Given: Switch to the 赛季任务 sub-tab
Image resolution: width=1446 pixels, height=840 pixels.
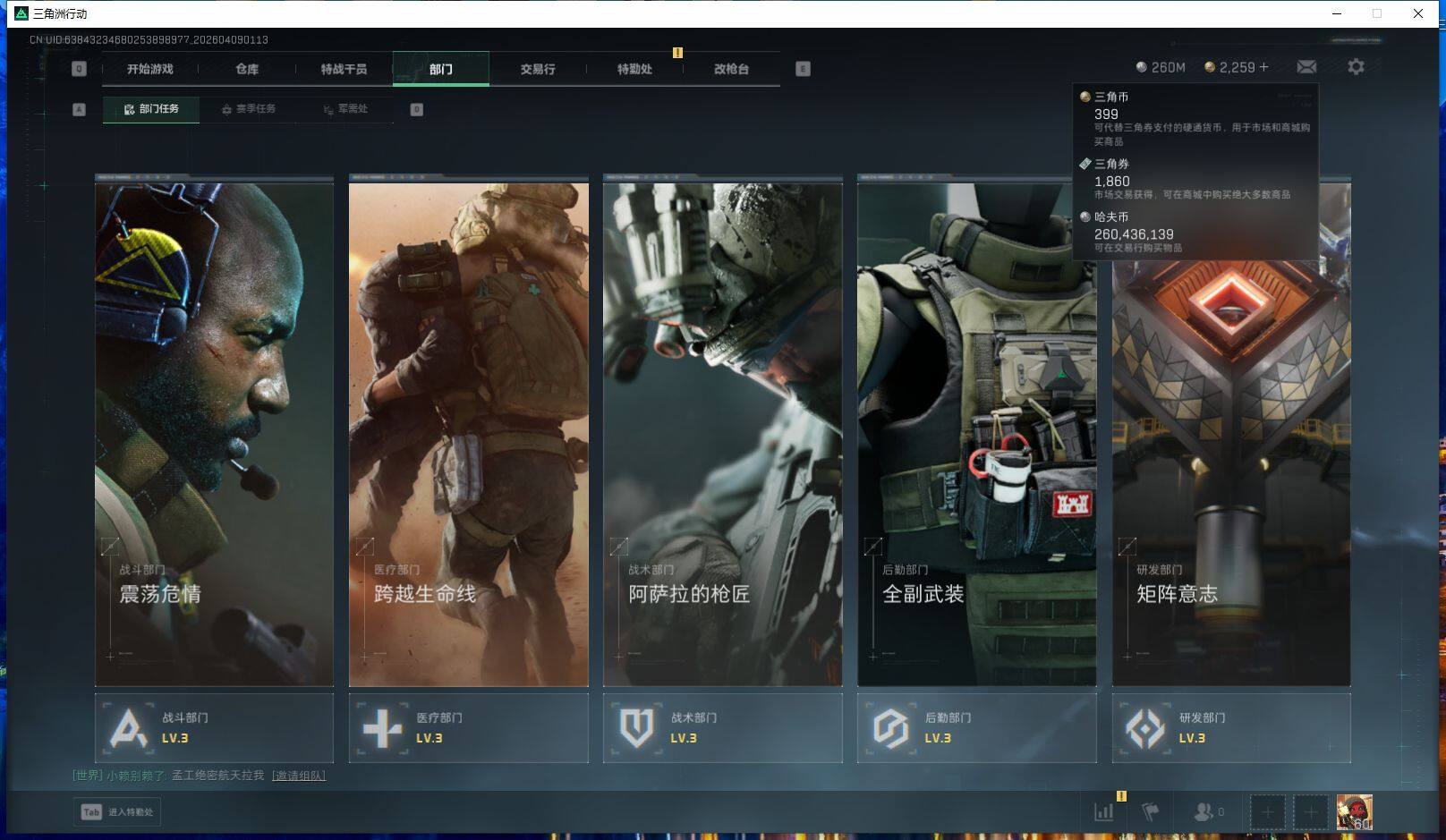Looking at the screenshot, I should pyautogui.click(x=249, y=109).
